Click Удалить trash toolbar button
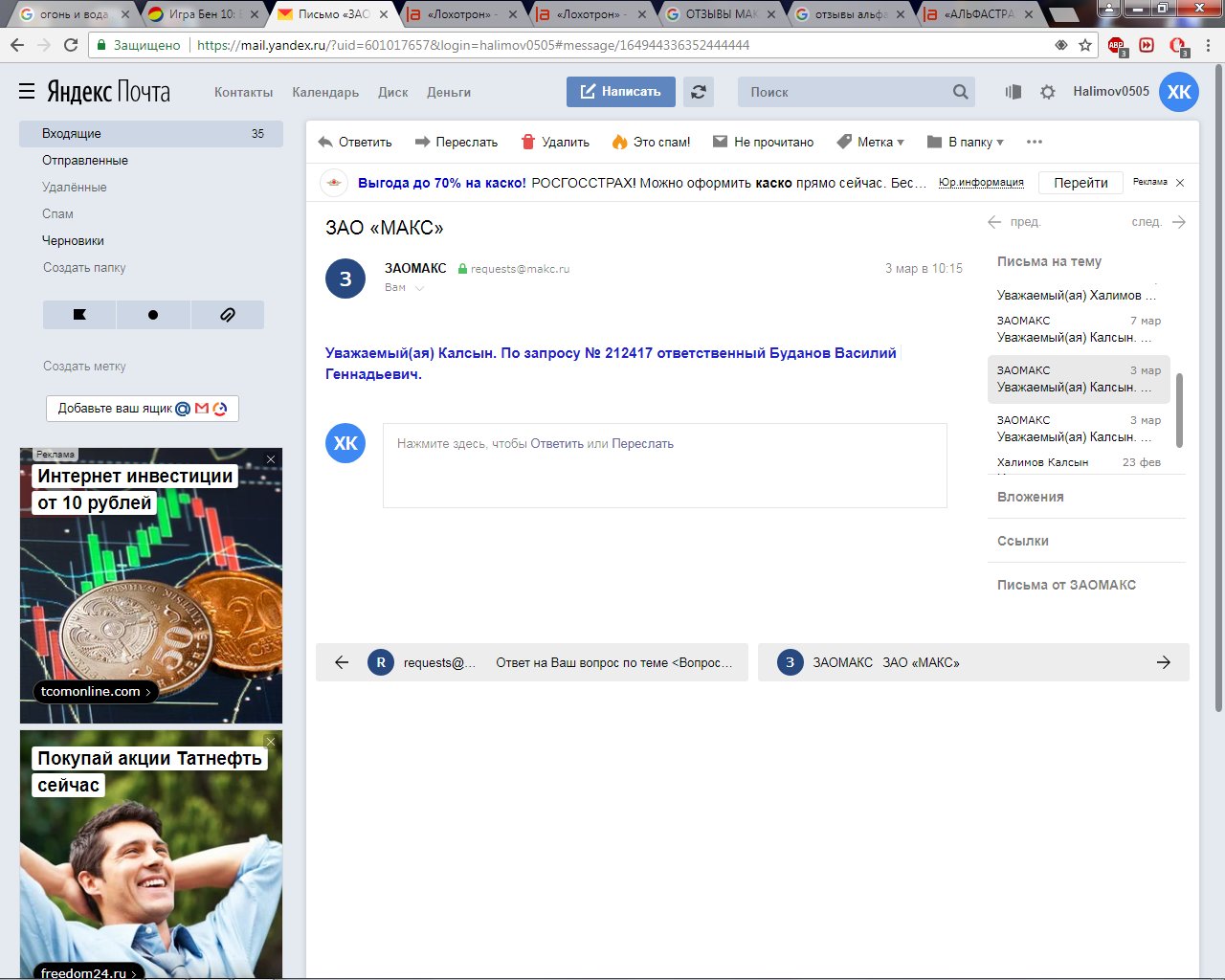 [x=555, y=142]
